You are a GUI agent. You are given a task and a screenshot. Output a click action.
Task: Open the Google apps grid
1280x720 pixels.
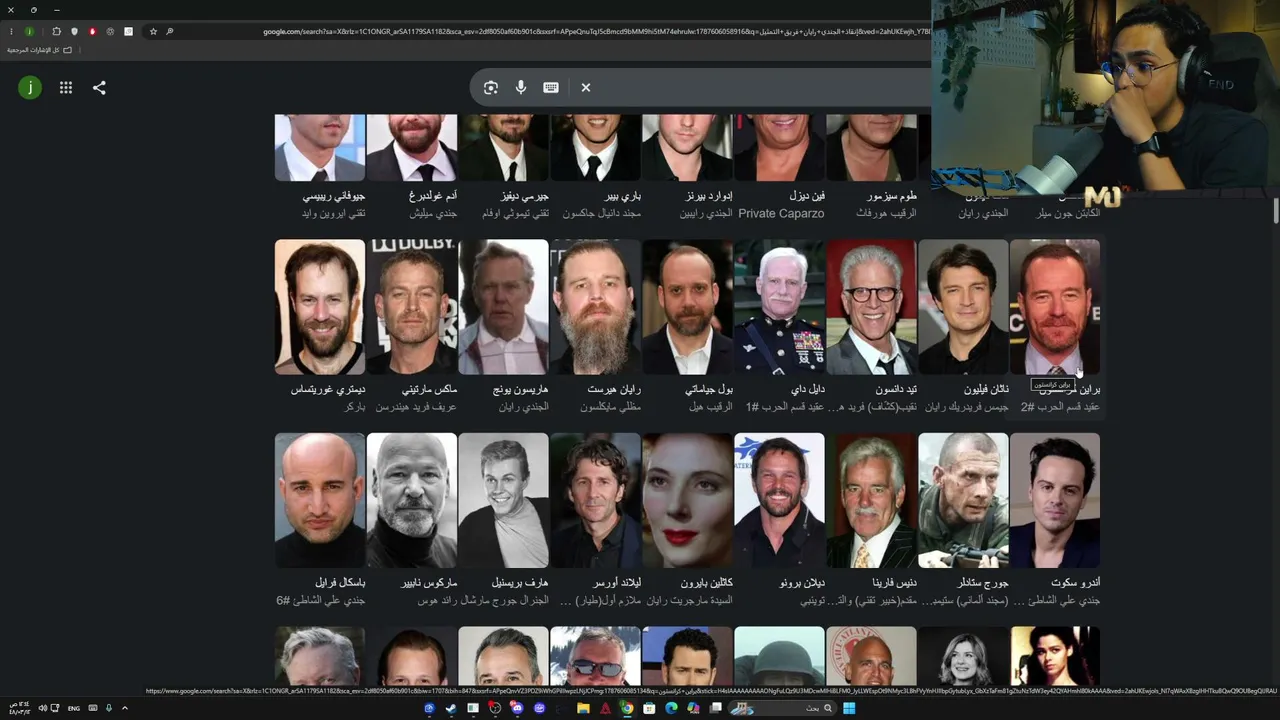point(66,88)
